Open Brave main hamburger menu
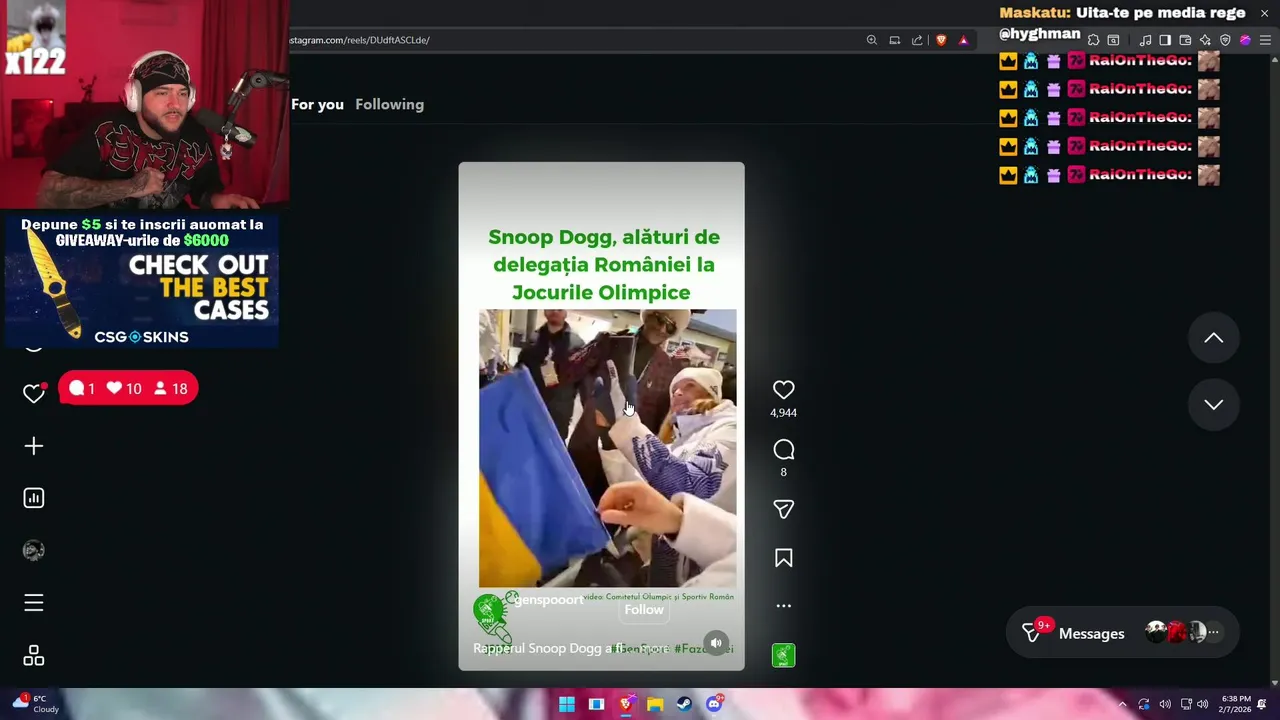Screen dimensions: 1280x720 pos(1265,40)
